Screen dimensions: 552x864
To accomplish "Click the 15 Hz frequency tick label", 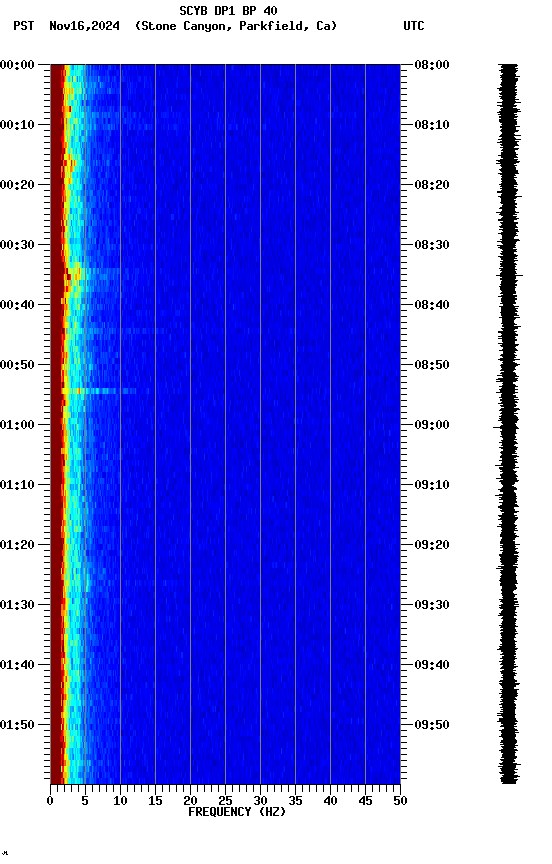I will [155, 801].
